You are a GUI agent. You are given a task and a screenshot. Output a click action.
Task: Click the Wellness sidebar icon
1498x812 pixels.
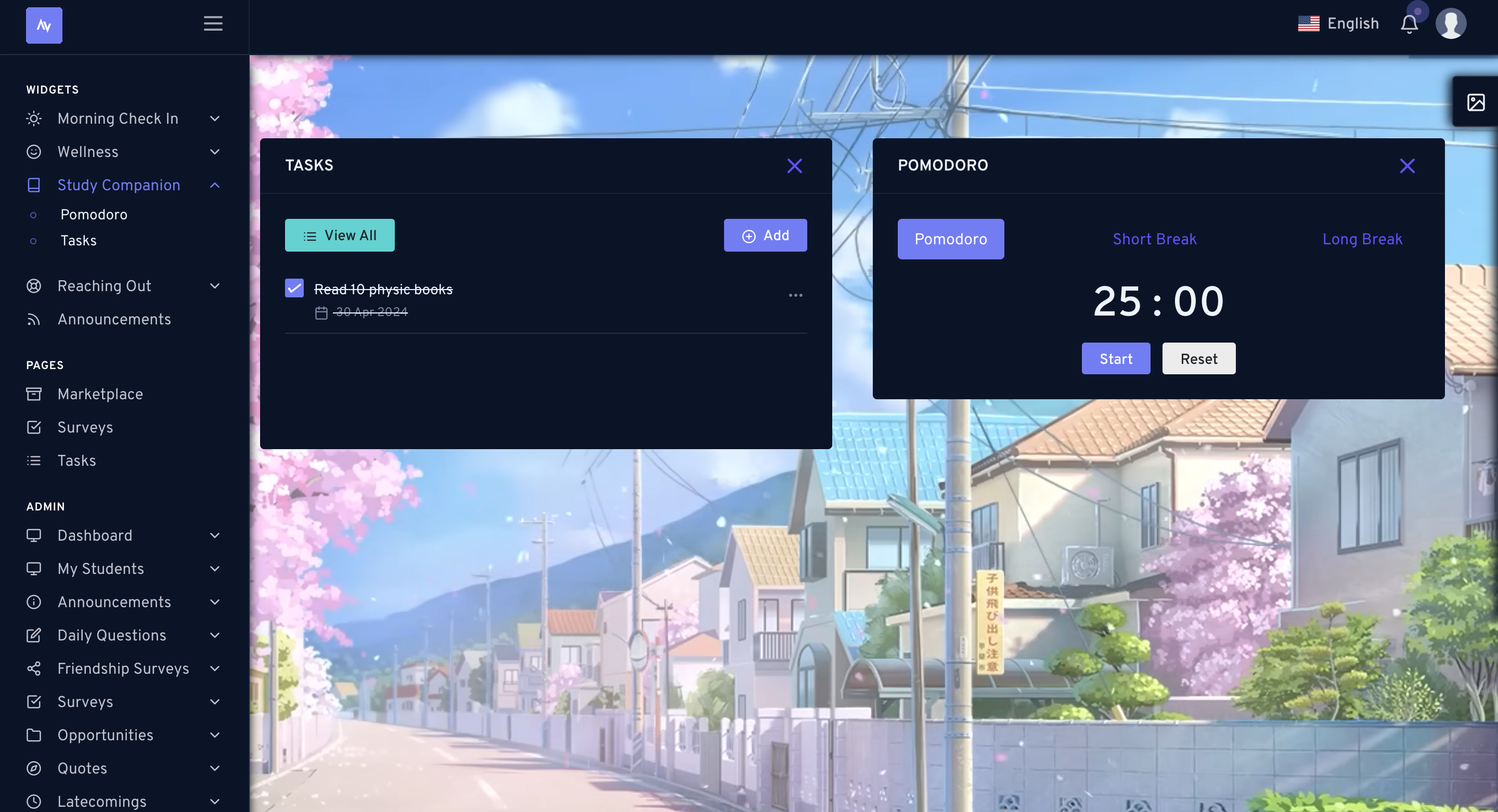34,152
